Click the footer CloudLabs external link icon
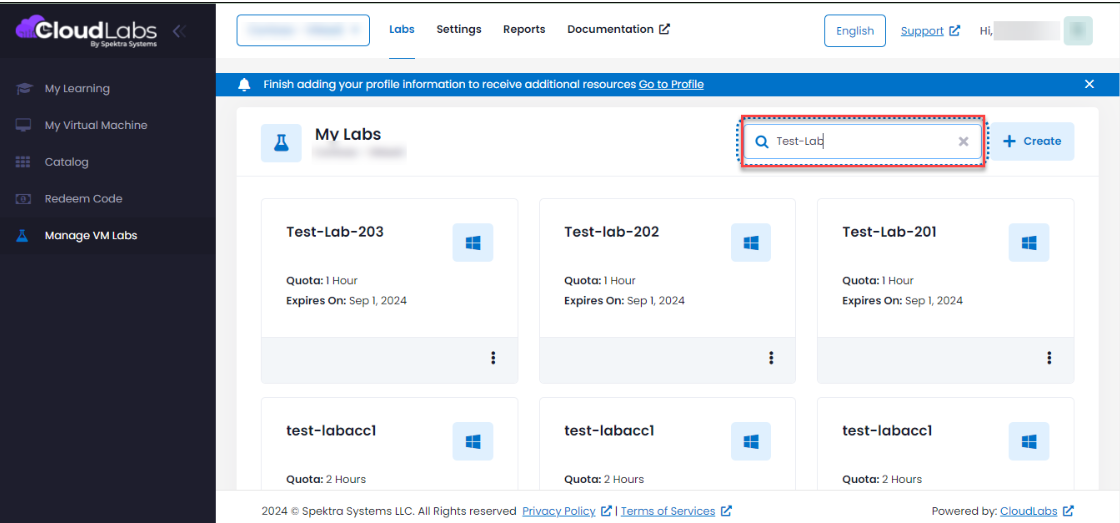Image resolution: width=1120 pixels, height=523 pixels. coord(1069,511)
